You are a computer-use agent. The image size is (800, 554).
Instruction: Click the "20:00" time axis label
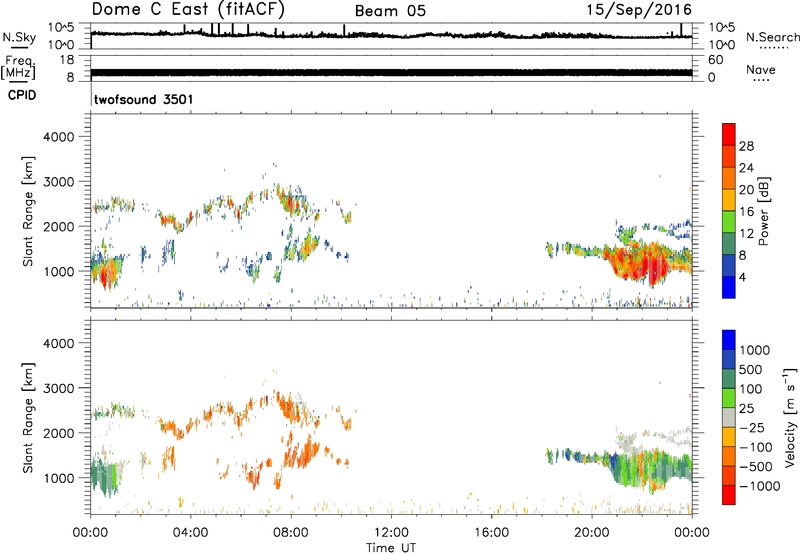point(592,533)
